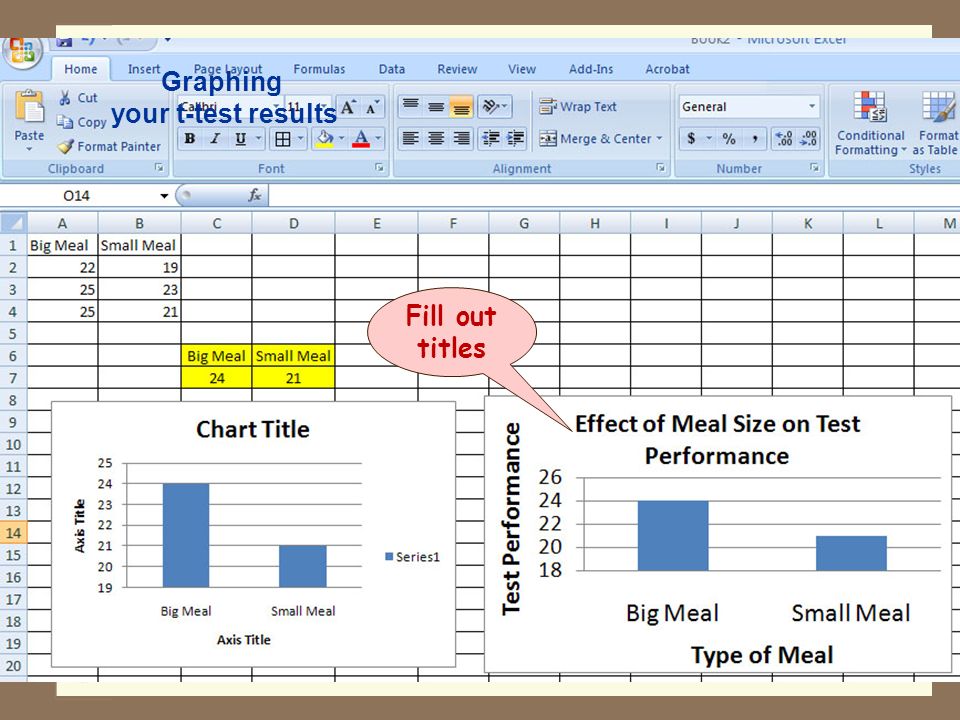Click Series1 legend entry

click(x=412, y=557)
